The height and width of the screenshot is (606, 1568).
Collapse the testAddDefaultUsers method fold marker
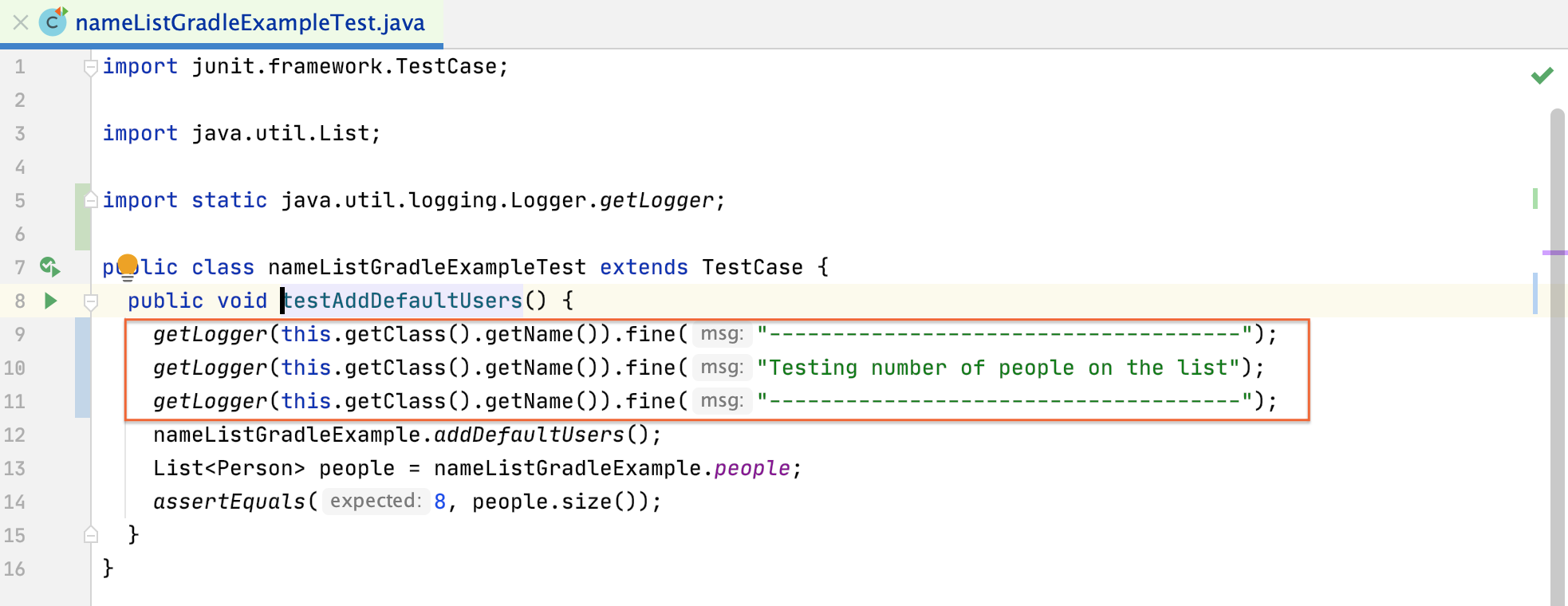(91, 301)
